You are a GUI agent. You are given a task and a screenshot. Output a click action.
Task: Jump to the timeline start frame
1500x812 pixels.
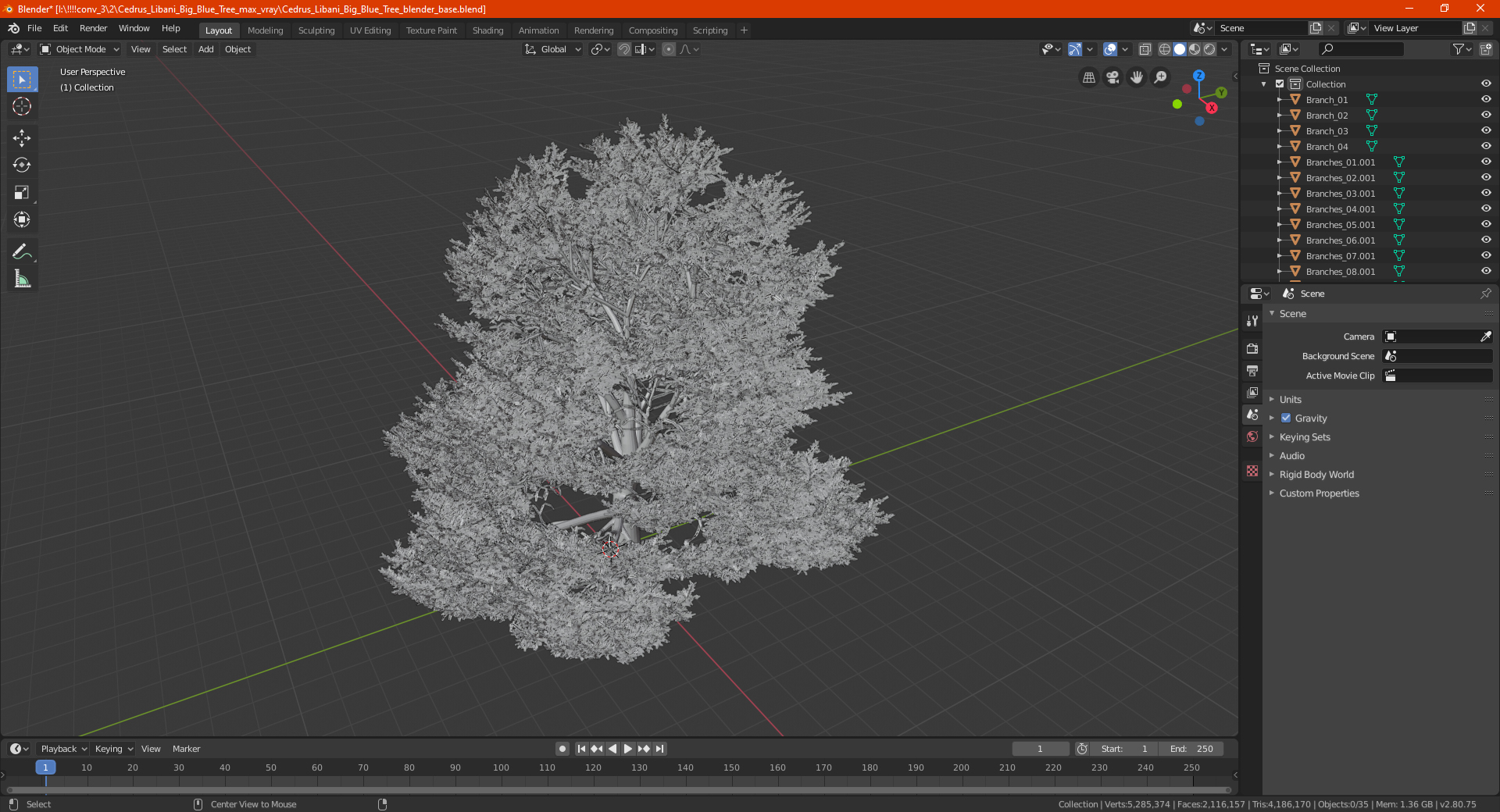[580, 749]
